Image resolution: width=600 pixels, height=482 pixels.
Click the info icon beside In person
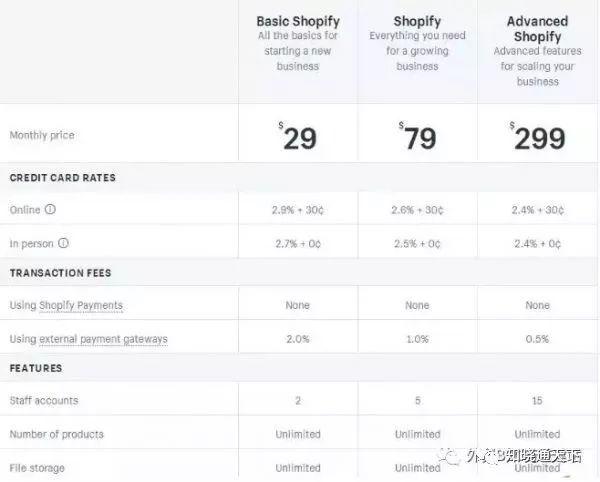(x=64, y=243)
